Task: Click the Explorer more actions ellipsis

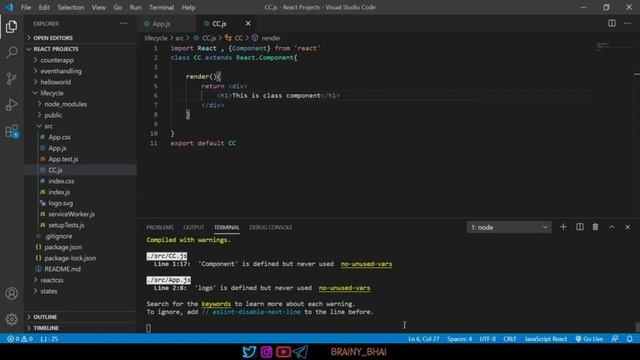Action: point(123,24)
